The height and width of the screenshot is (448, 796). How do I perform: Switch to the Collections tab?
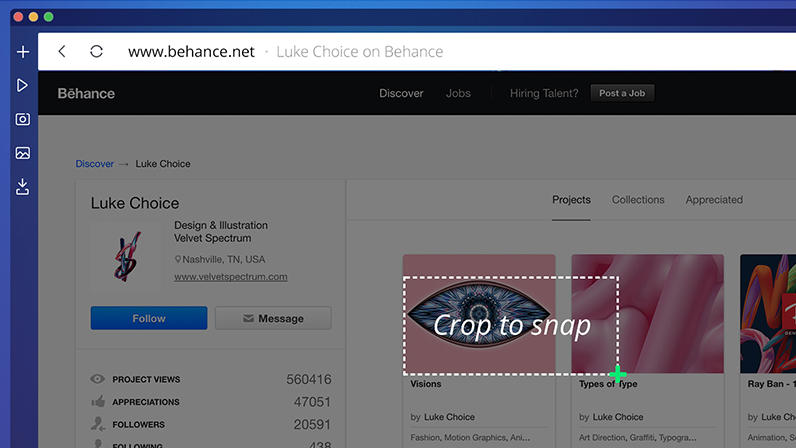[638, 200]
